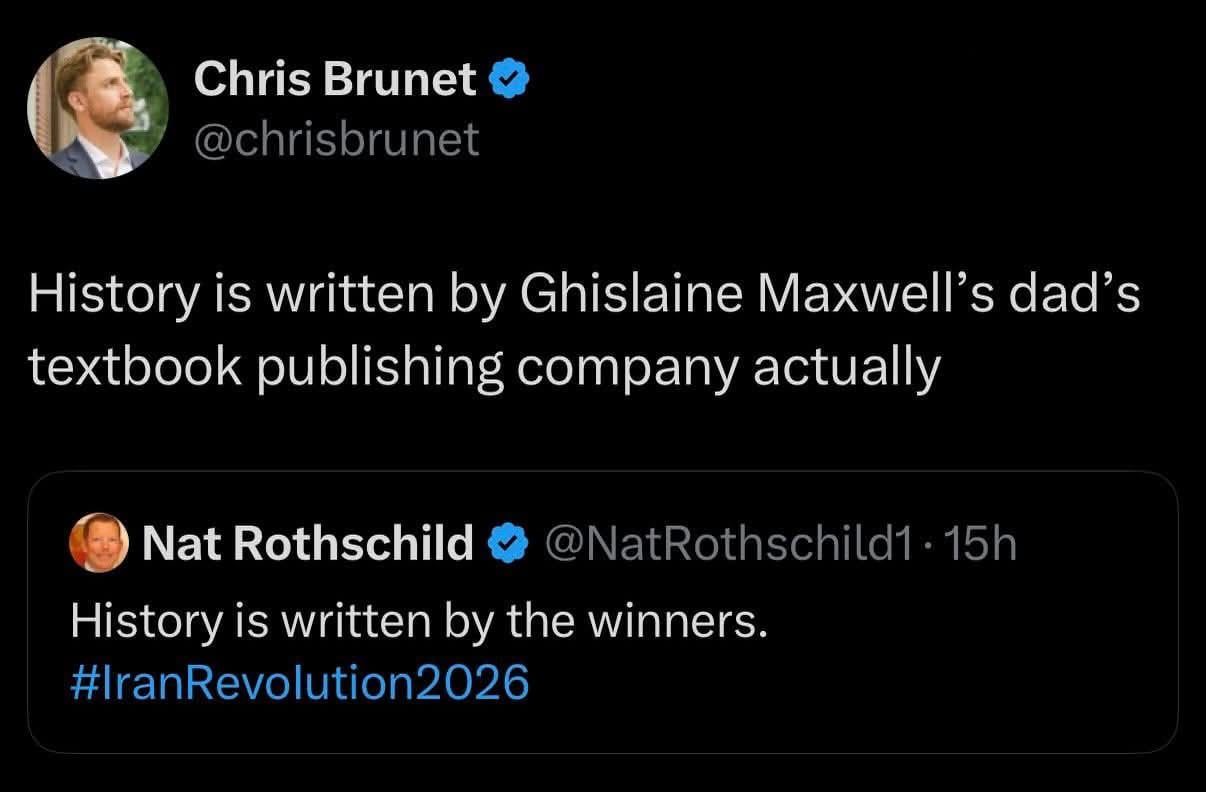Image resolution: width=1206 pixels, height=792 pixels.
Task: Open the @NatRothschild1 handle
Action: pos(726,543)
